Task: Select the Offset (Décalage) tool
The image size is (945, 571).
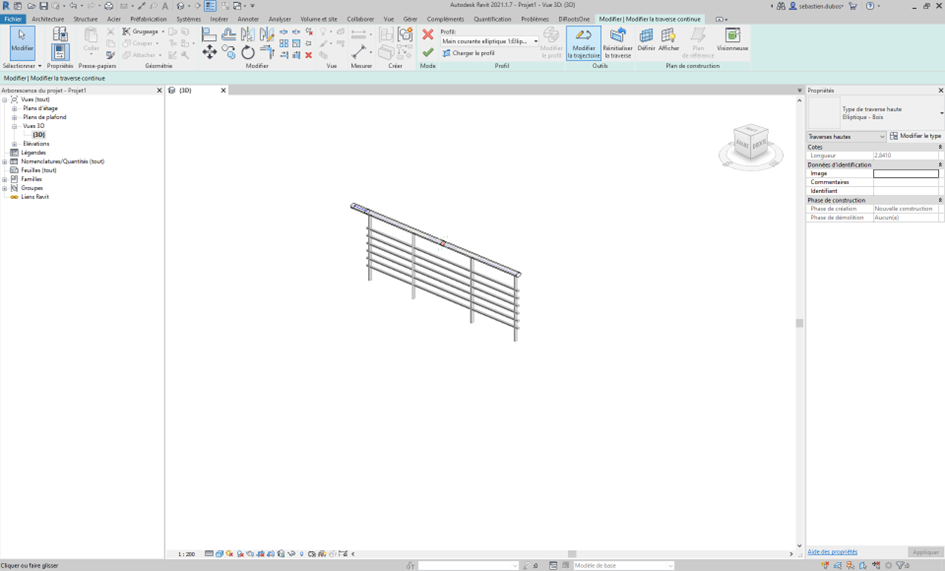Action: (x=228, y=34)
